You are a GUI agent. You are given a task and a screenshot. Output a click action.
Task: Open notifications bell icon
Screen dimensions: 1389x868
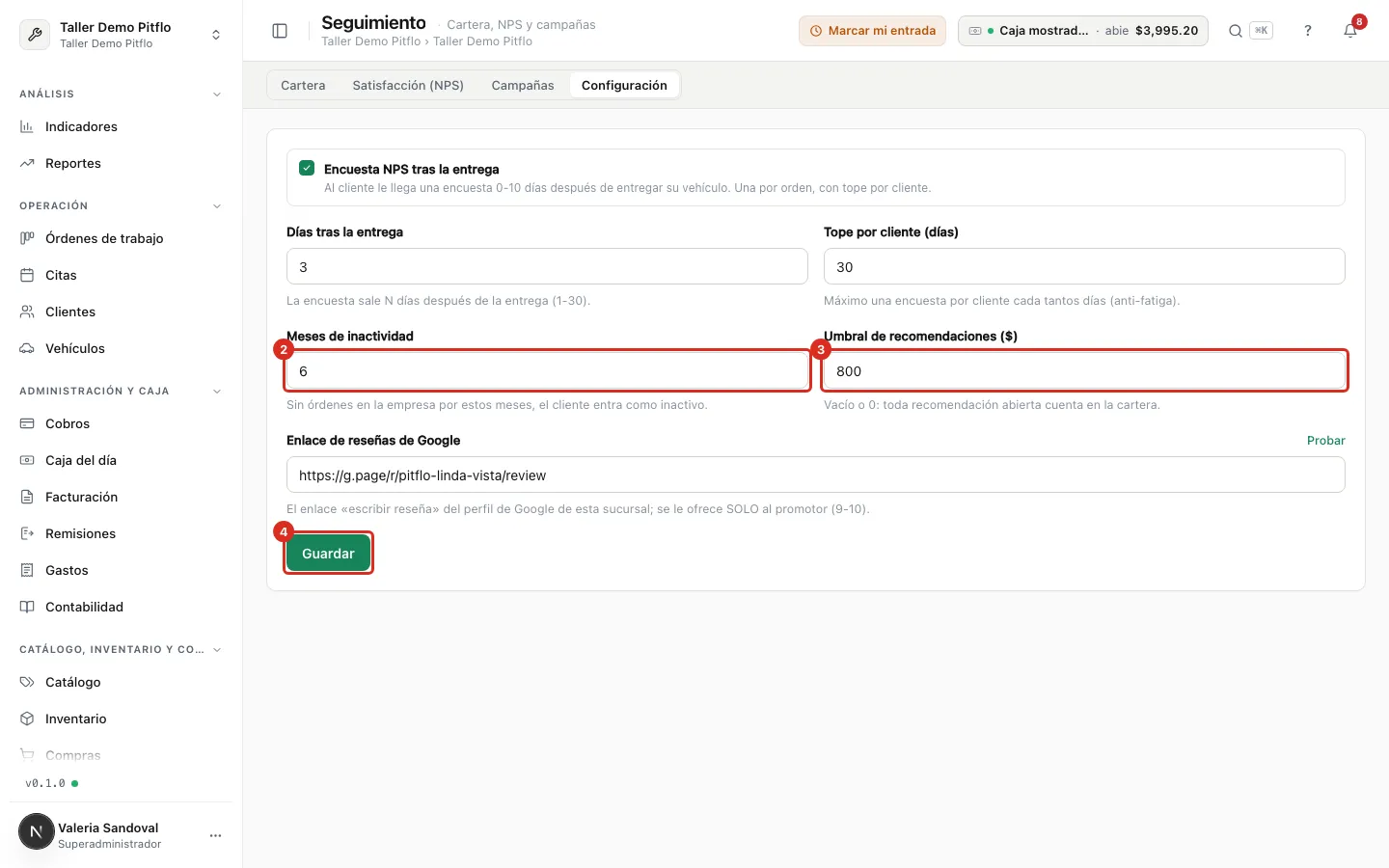(1350, 31)
